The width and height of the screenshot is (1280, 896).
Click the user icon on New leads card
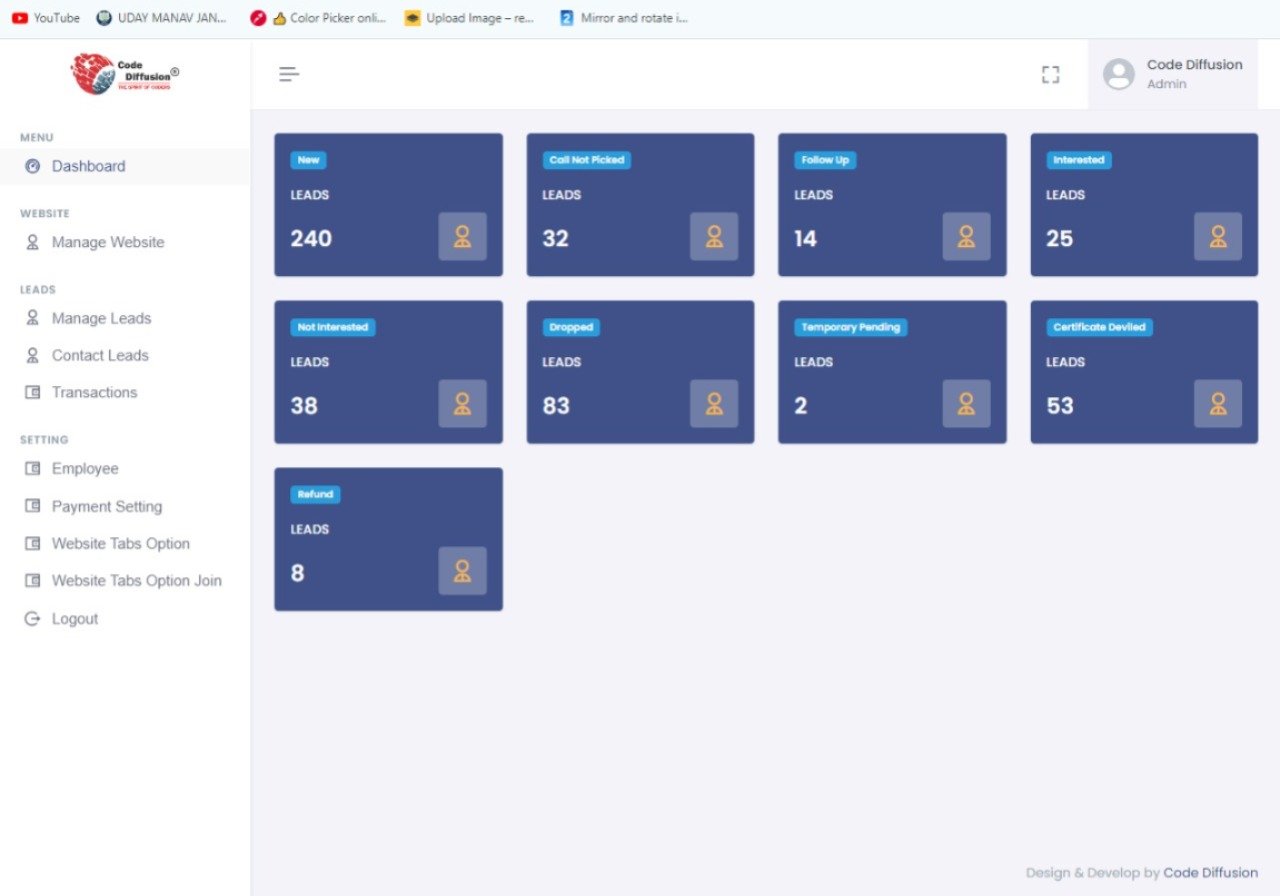[462, 237]
